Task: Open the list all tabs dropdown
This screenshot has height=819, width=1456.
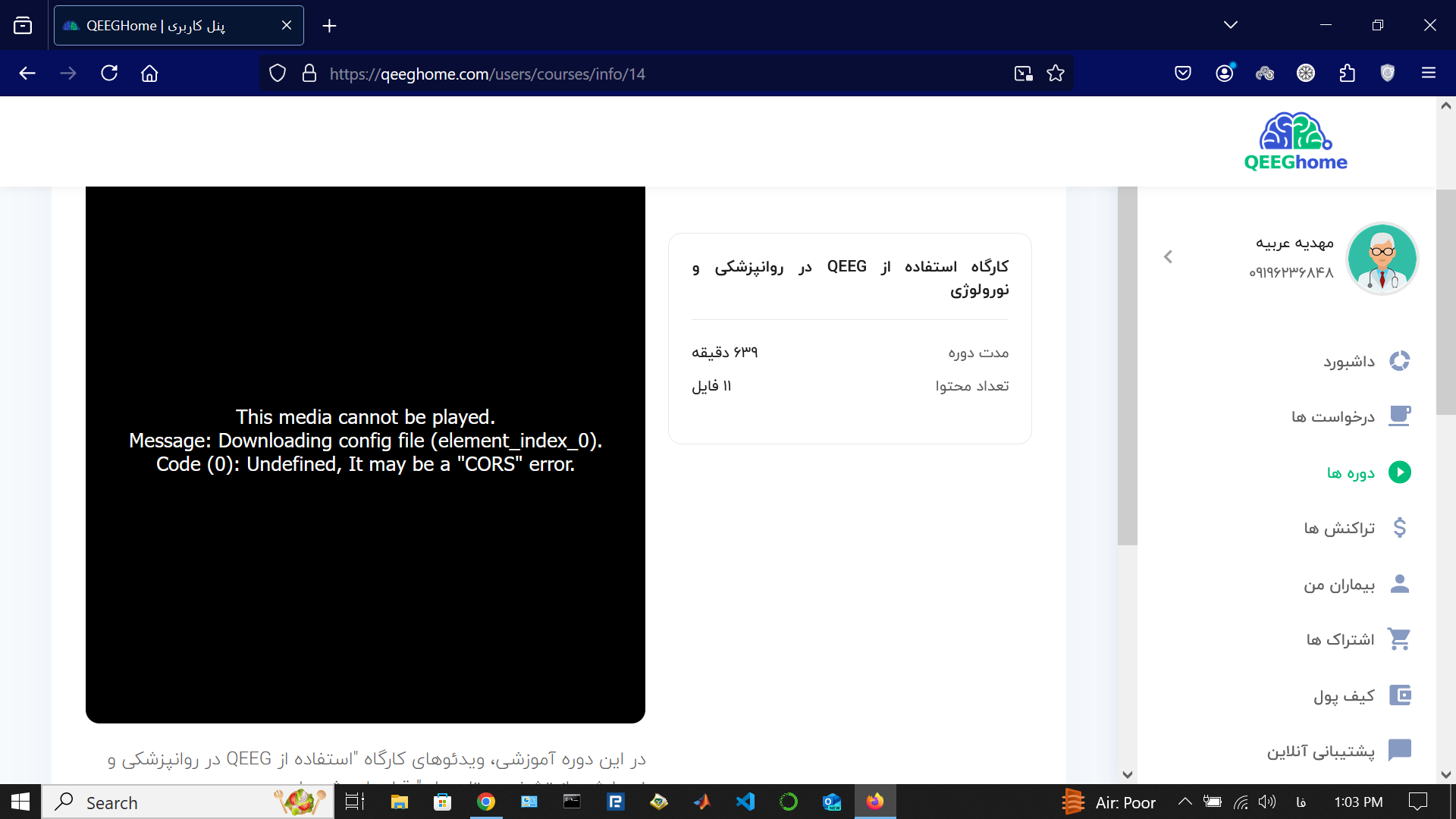Action: (1231, 25)
